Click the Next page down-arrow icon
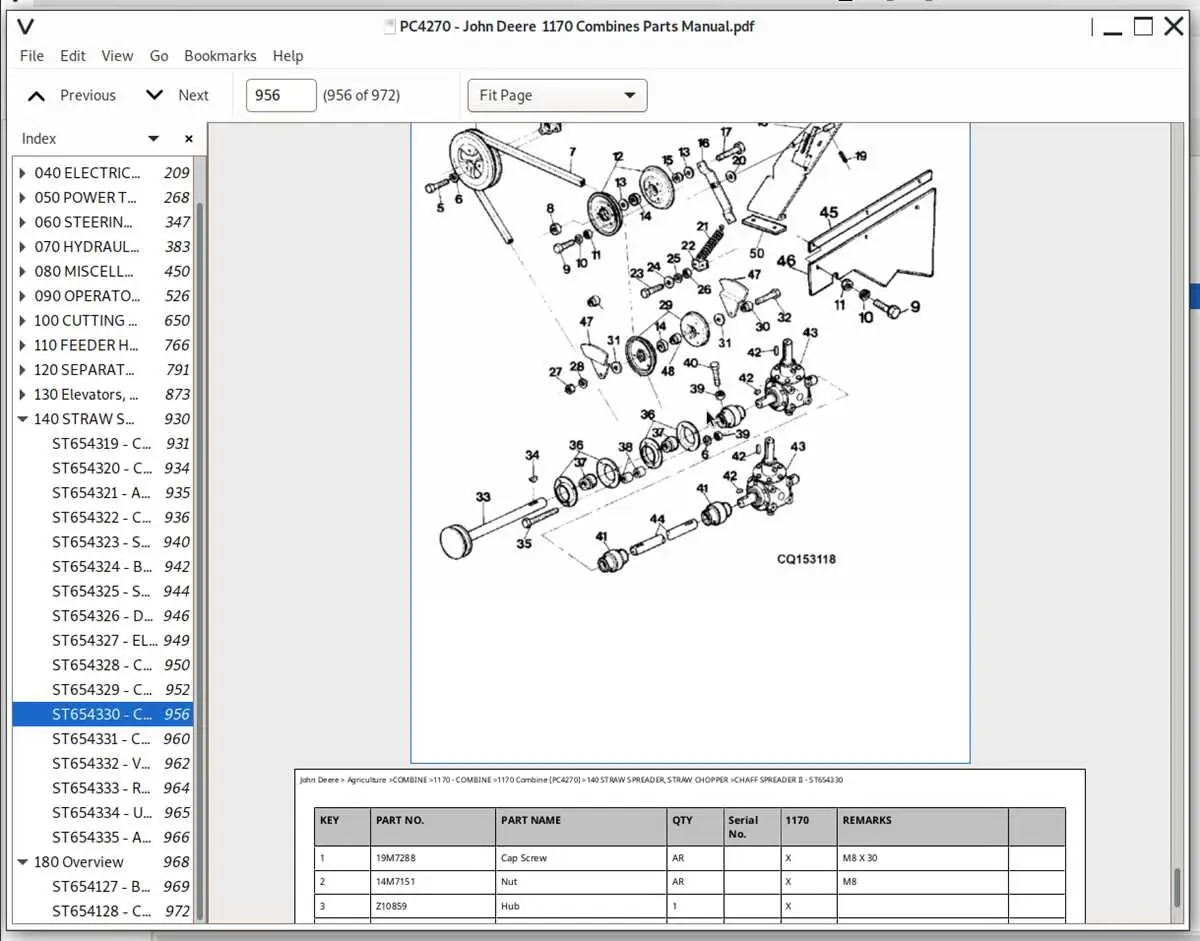1200x941 pixels. 154,95
